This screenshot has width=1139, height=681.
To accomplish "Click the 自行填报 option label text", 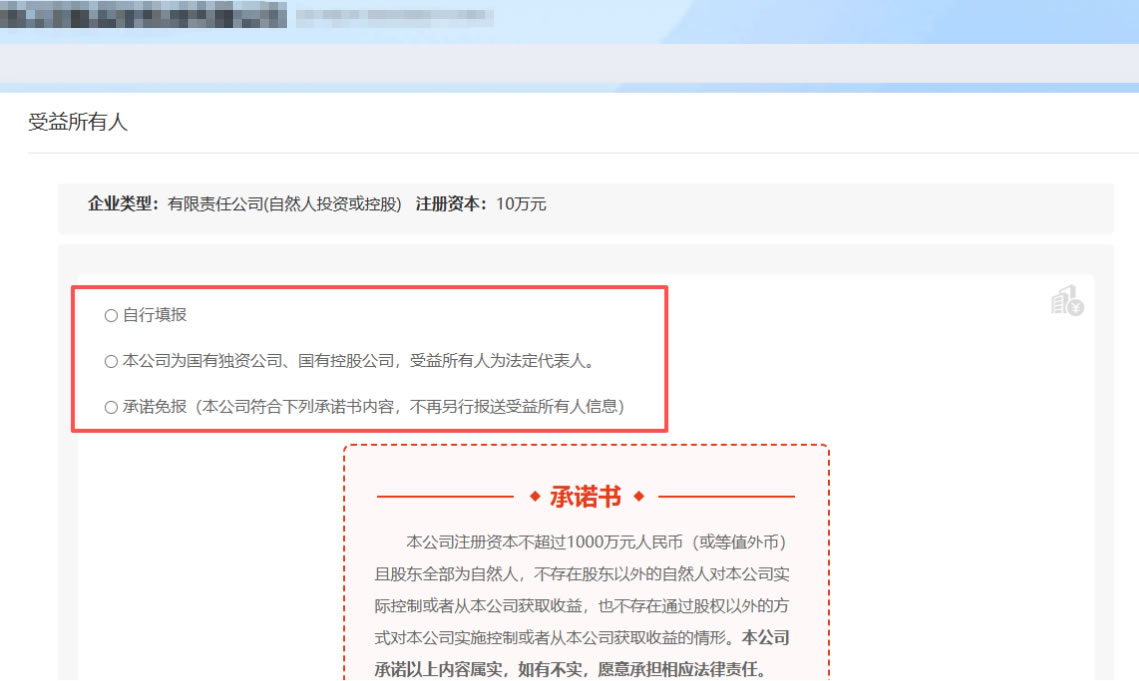I will pyautogui.click(x=154, y=315).
